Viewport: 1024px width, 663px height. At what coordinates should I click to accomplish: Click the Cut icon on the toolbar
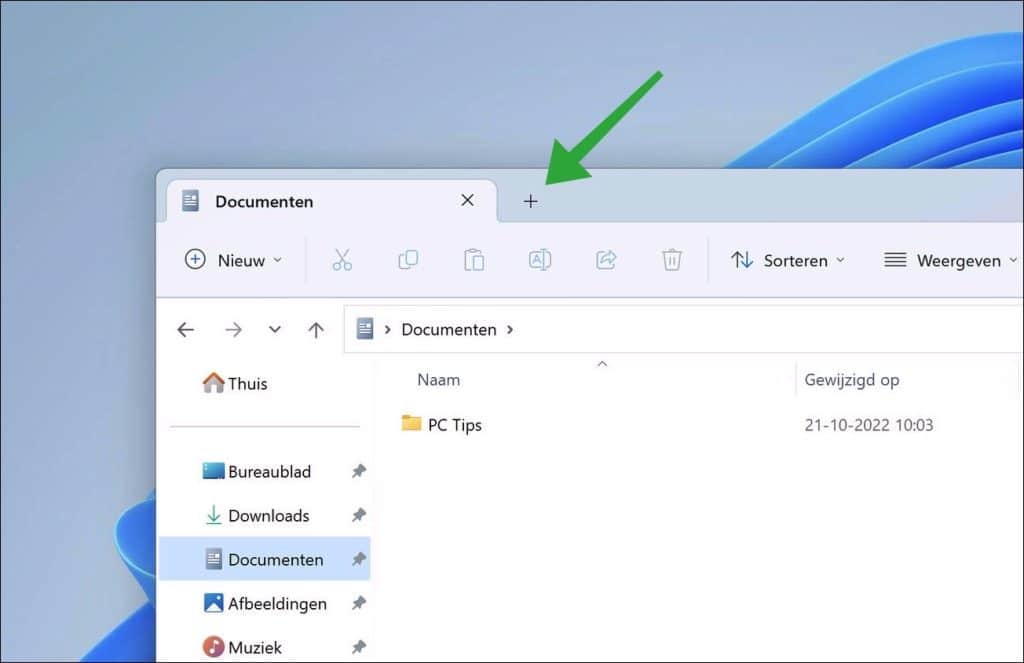click(343, 260)
